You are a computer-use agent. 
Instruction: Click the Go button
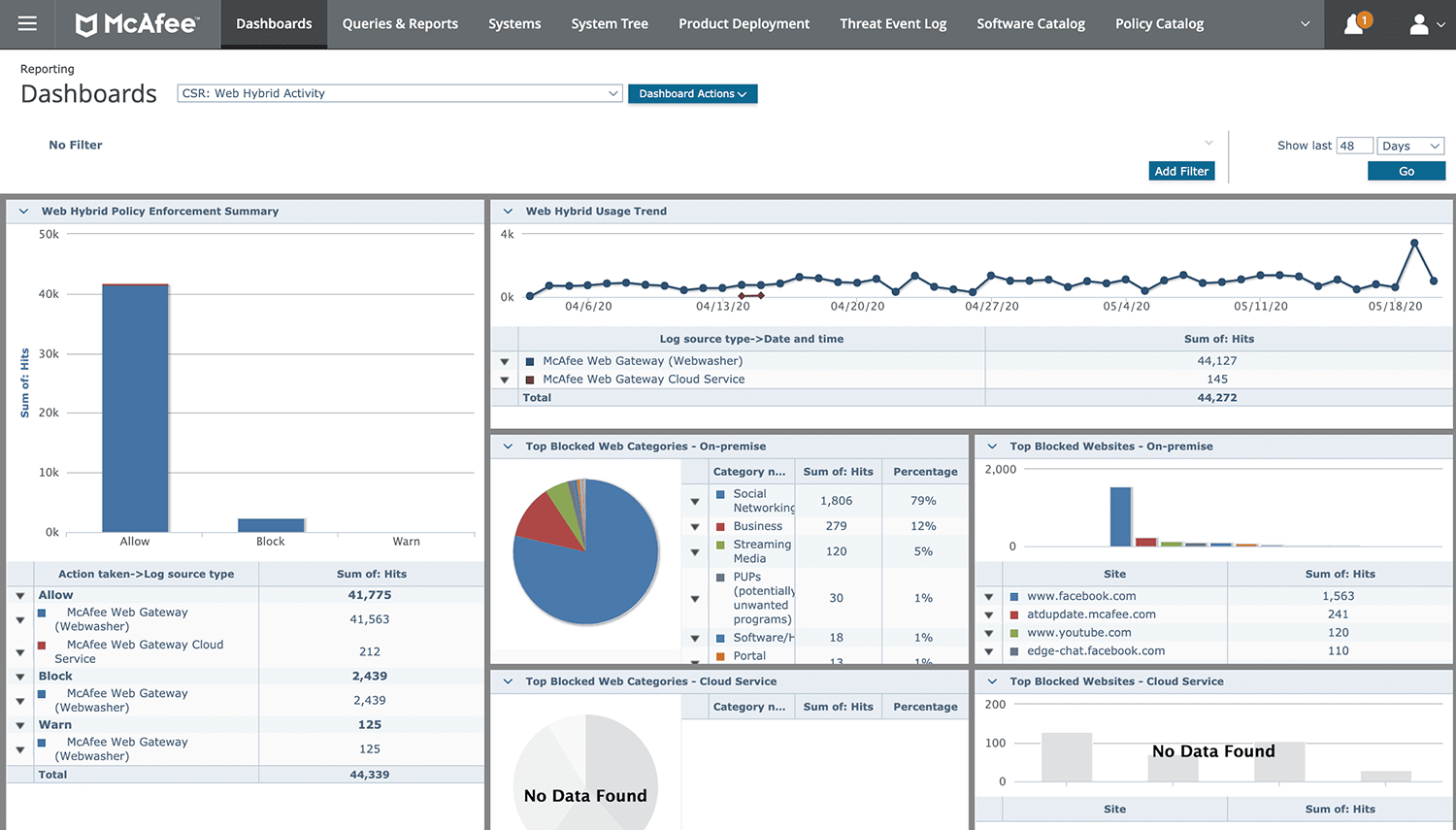click(x=1406, y=171)
